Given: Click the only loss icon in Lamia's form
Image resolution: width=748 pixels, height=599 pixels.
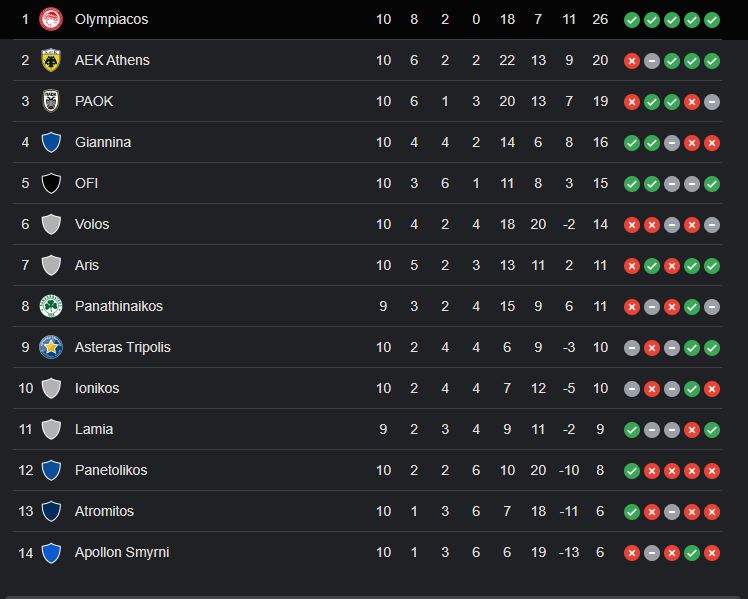Looking at the screenshot, I should click(692, 430).
